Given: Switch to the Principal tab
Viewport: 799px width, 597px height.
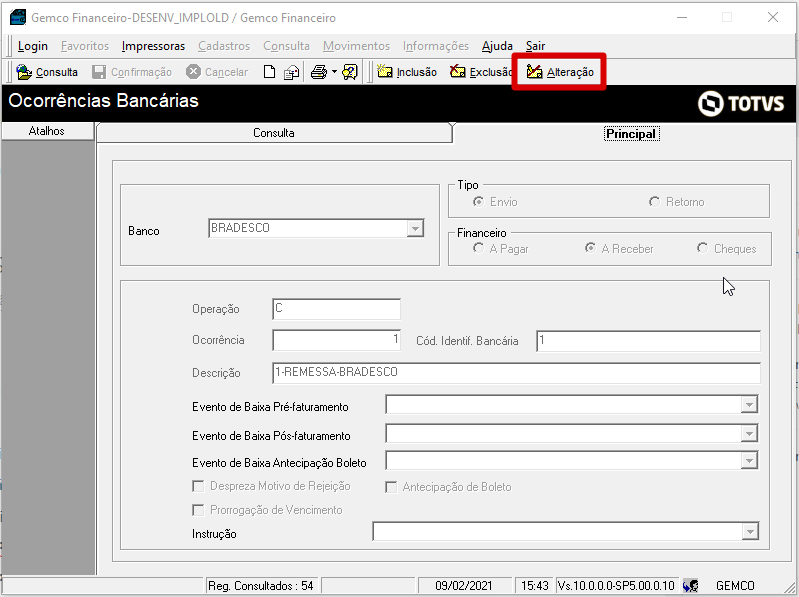Looking at the screenshot, I should pos(632,133).
